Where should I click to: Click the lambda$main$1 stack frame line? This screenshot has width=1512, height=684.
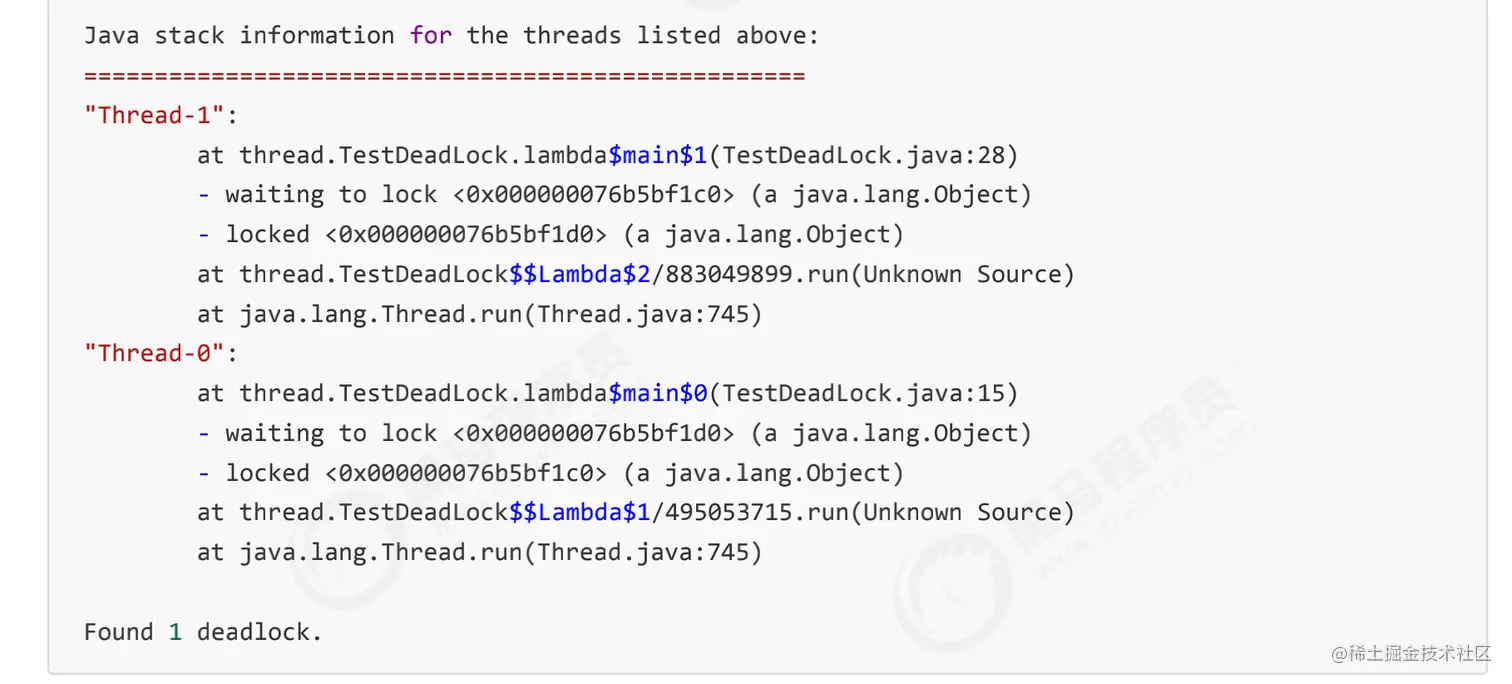pos(608,155)
